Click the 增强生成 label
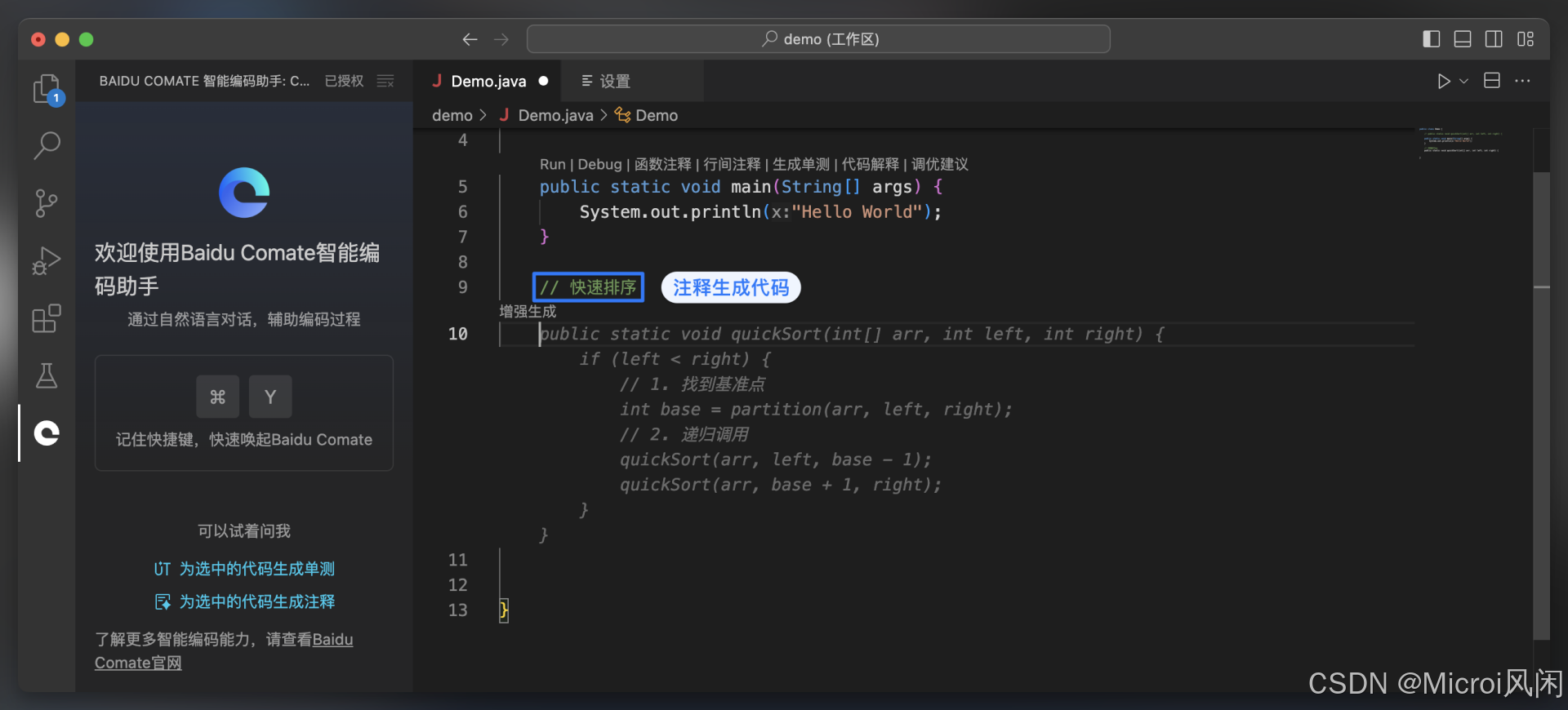 (528, 311)
